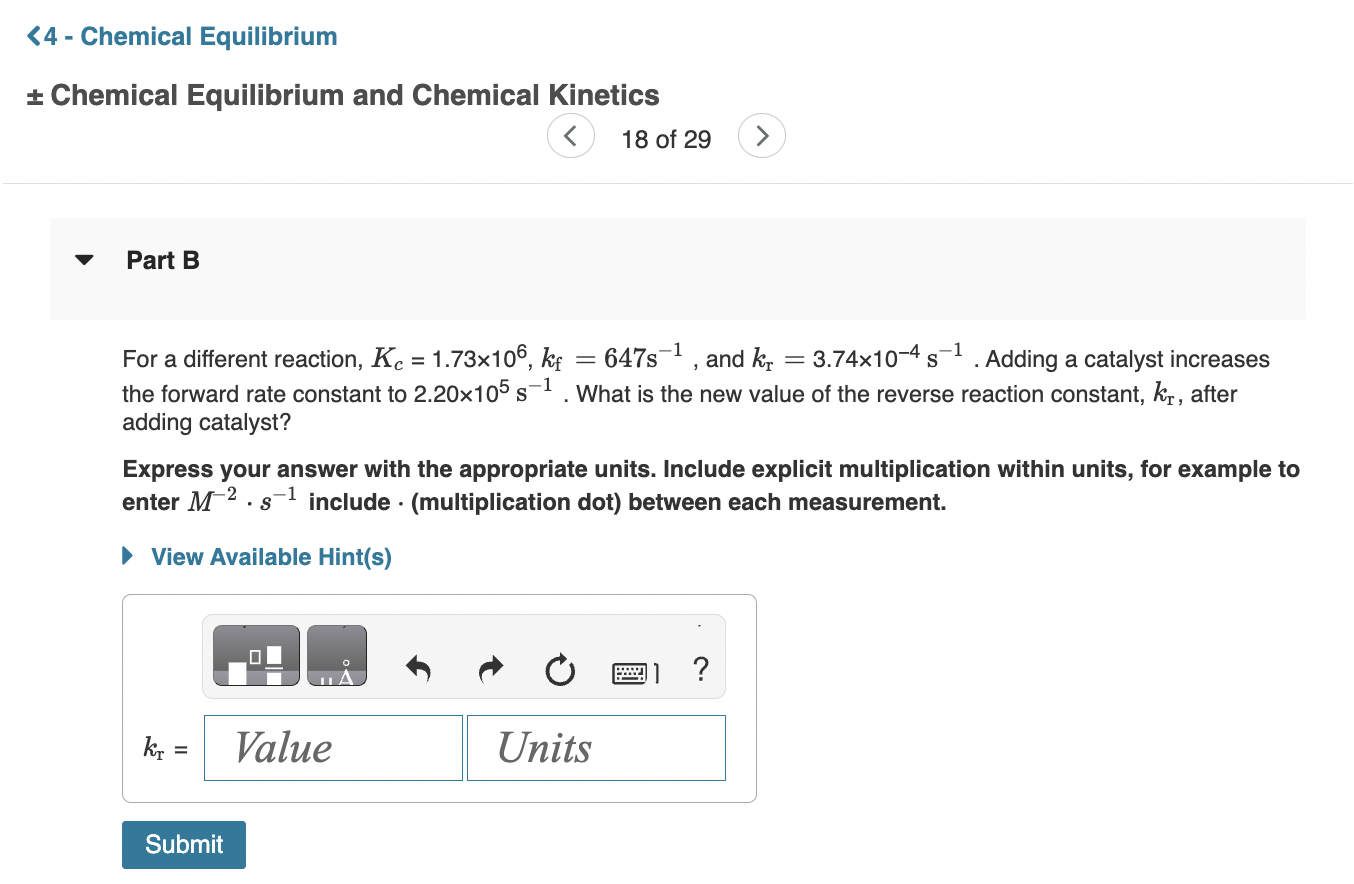Click the Value input field
This screenshot has width=1354, height=884.
tap(333, 747)
